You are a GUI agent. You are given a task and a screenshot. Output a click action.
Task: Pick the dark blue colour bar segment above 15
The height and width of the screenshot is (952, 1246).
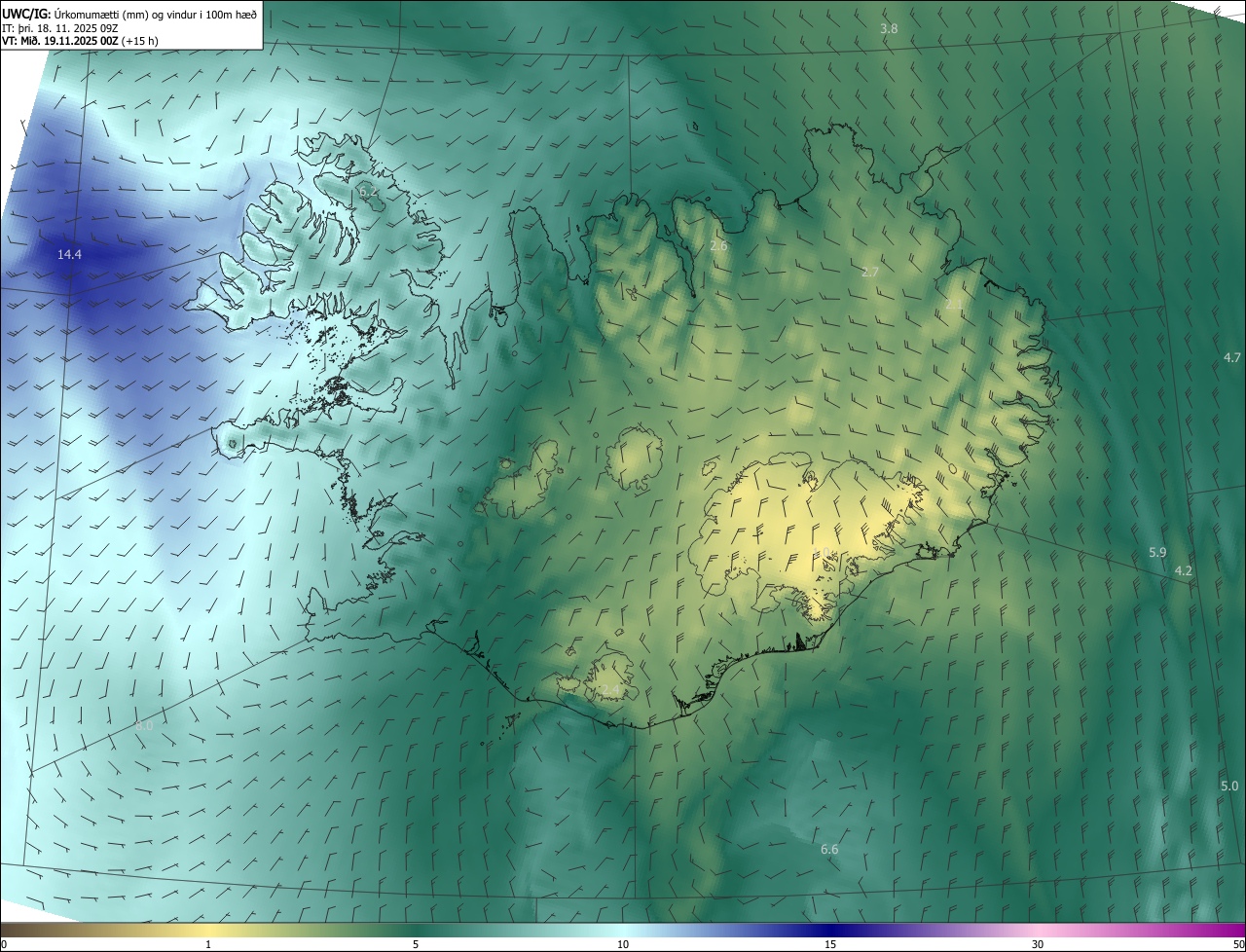click(x=830, y=931)
